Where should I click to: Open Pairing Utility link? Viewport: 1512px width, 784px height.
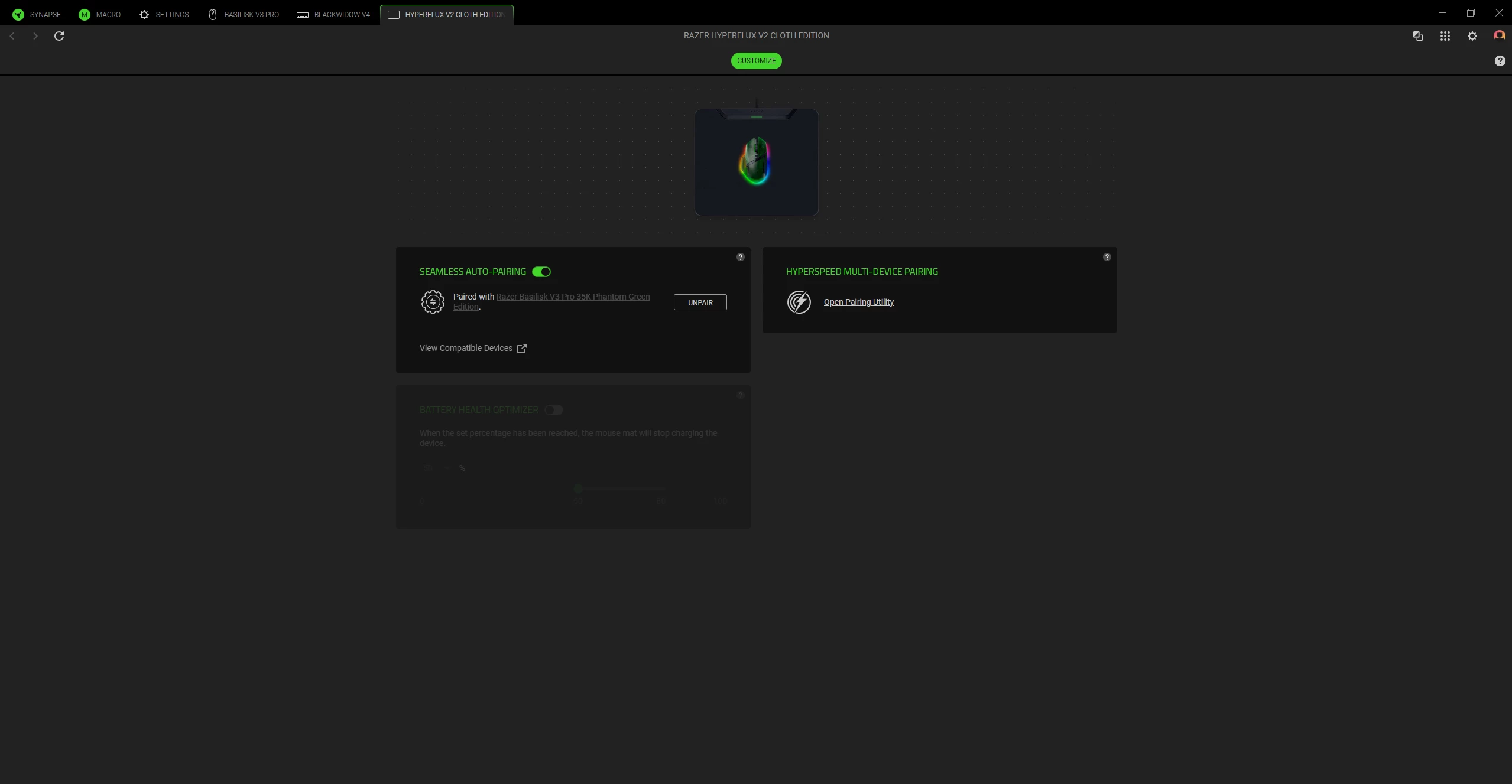tap(859, 302)
